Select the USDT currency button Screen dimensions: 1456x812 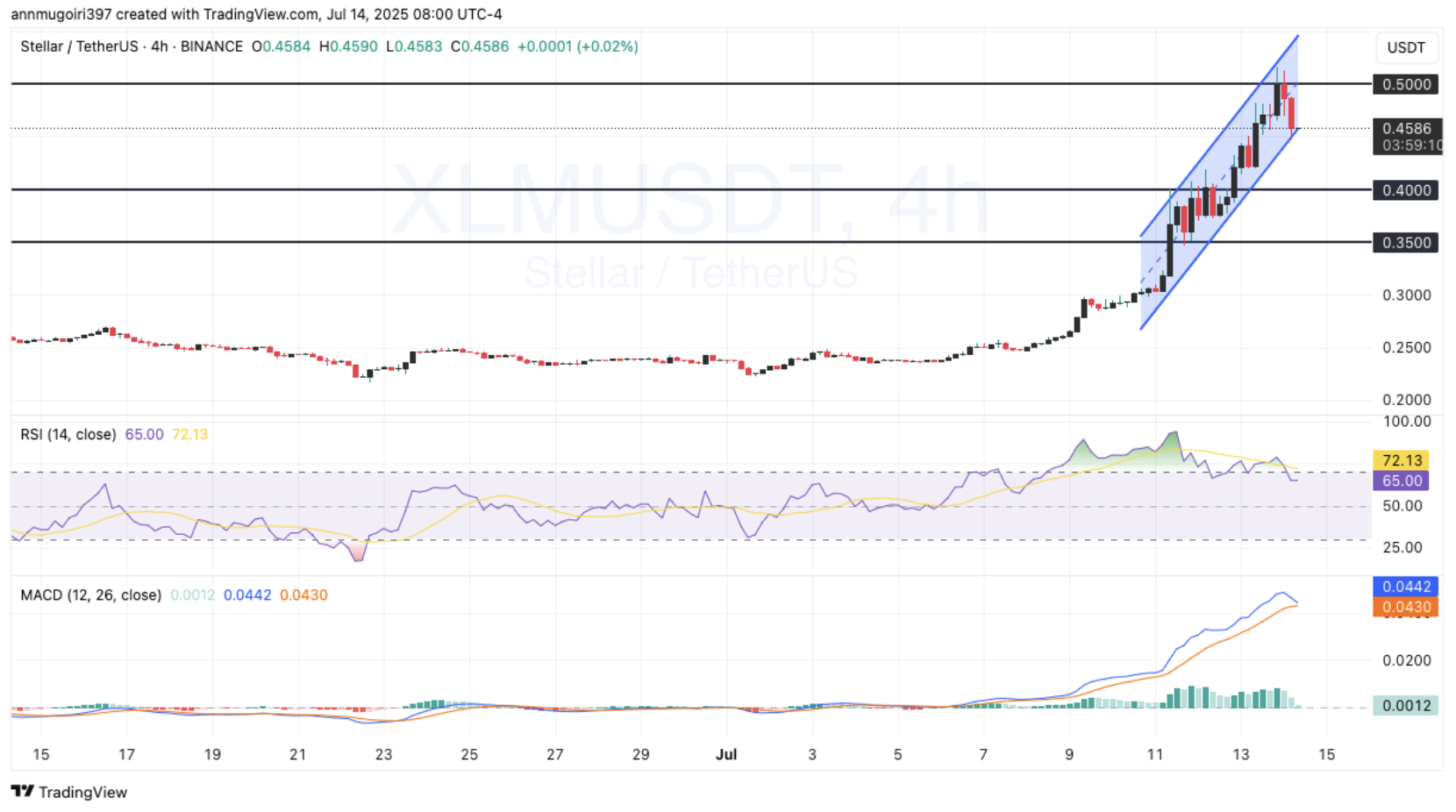click(1406, 48)
